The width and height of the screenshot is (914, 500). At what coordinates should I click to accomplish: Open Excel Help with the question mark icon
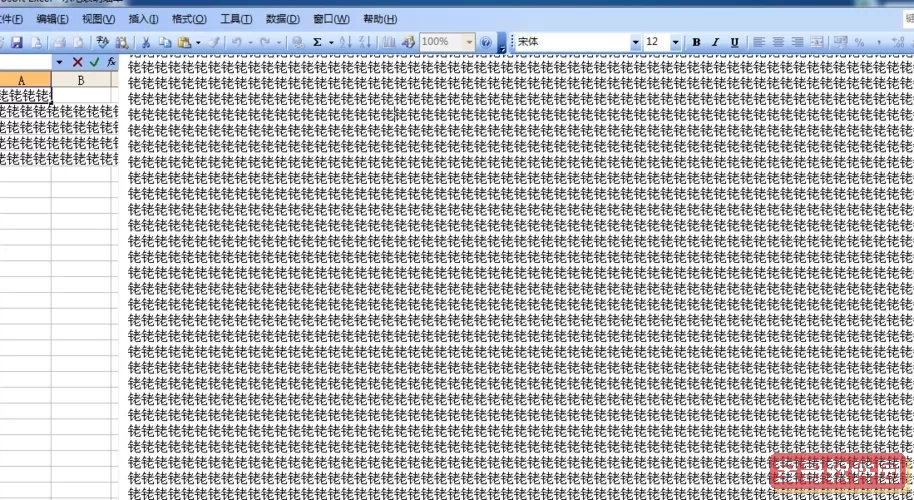(x=486, y=42)
